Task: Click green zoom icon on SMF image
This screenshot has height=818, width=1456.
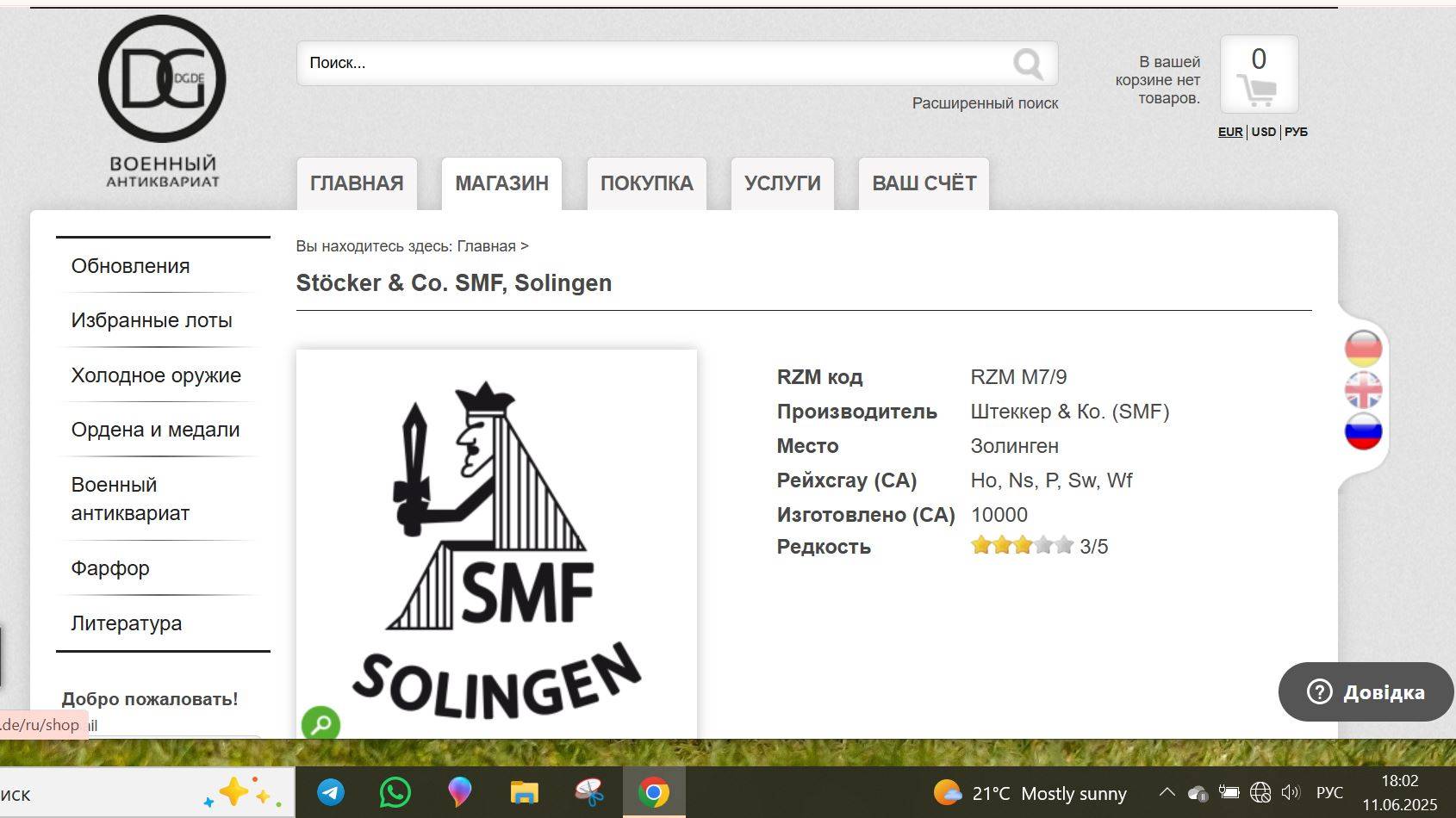Action: [320, 723]
